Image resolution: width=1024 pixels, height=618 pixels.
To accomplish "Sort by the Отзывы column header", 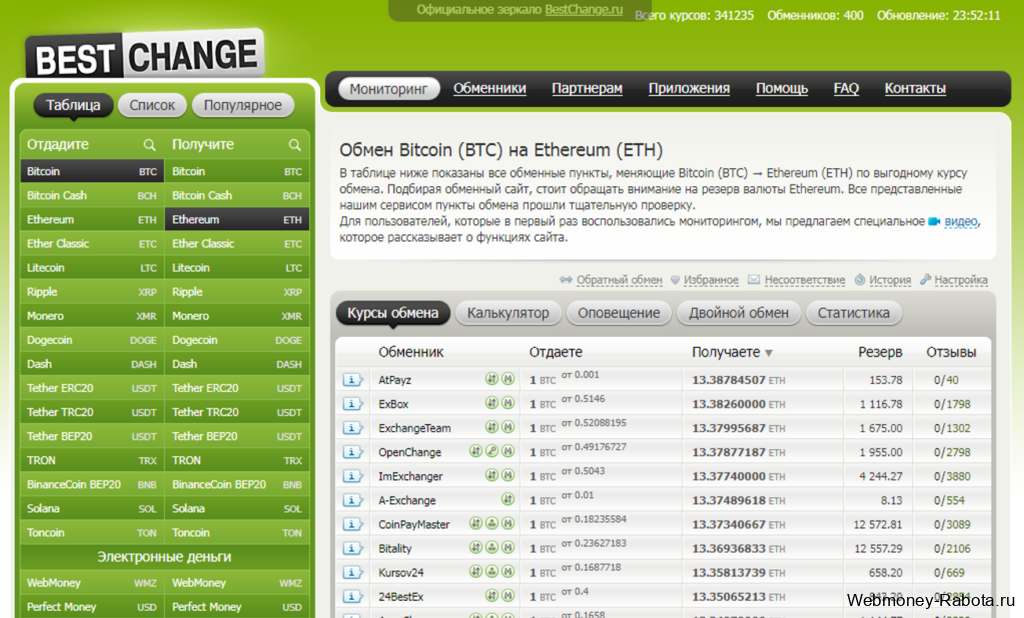I will [x=951, y=352].
